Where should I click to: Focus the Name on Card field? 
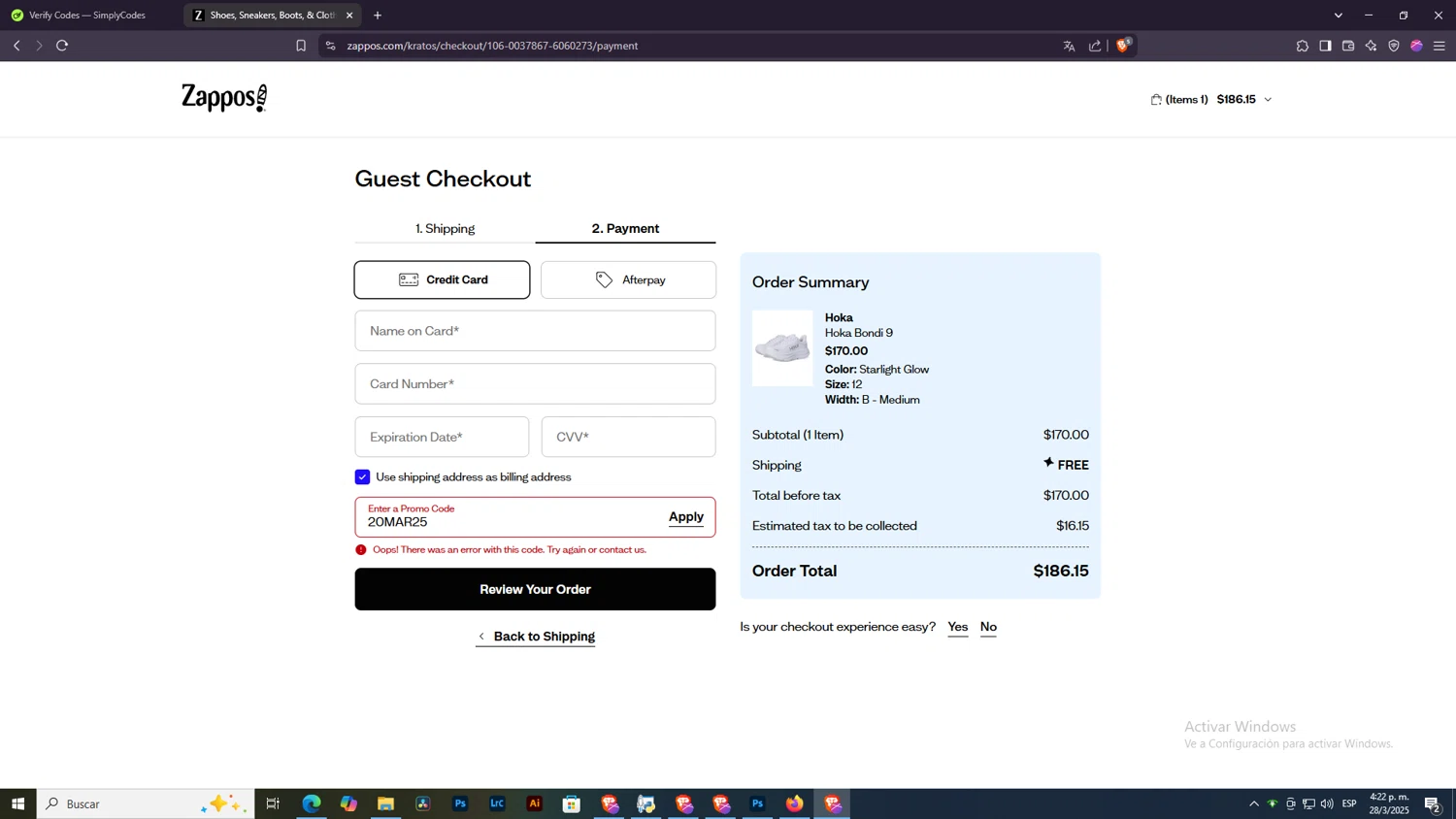tap(535, 331)
